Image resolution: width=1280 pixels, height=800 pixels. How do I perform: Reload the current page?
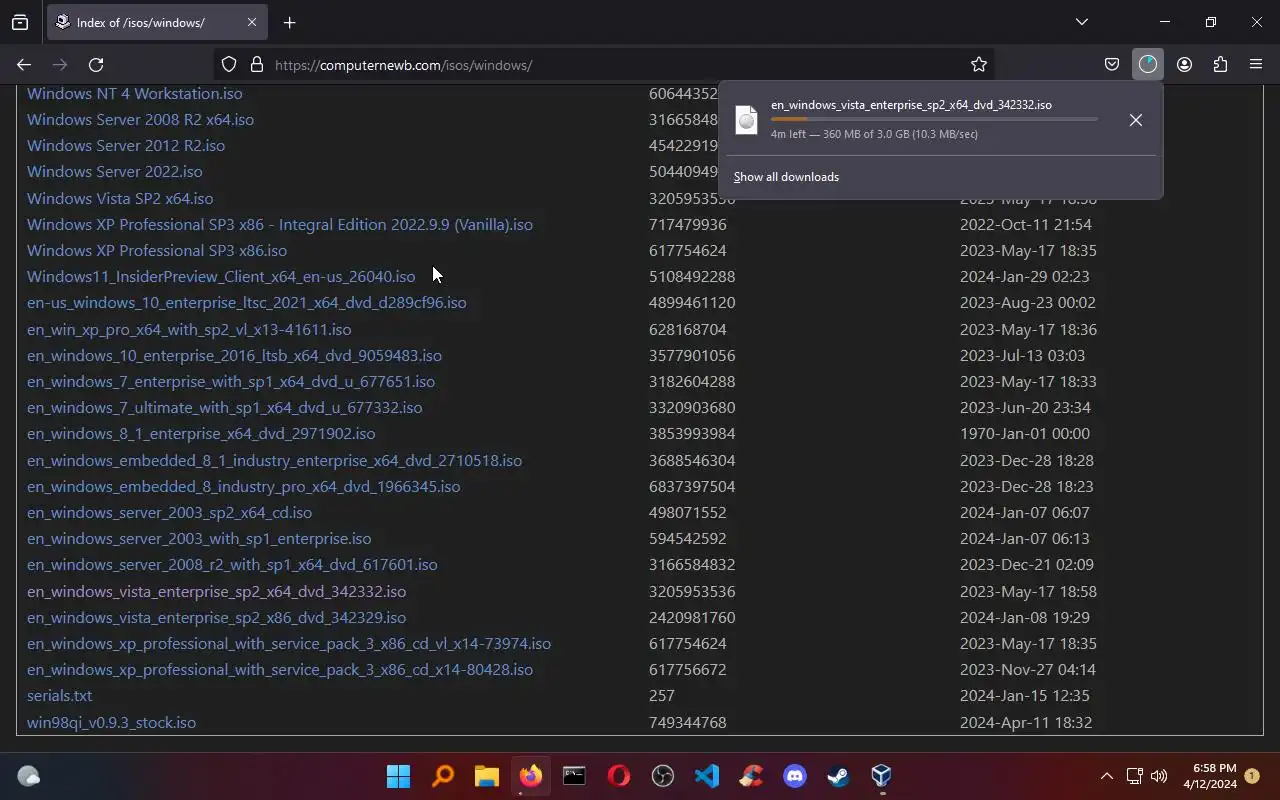(96, 65)
